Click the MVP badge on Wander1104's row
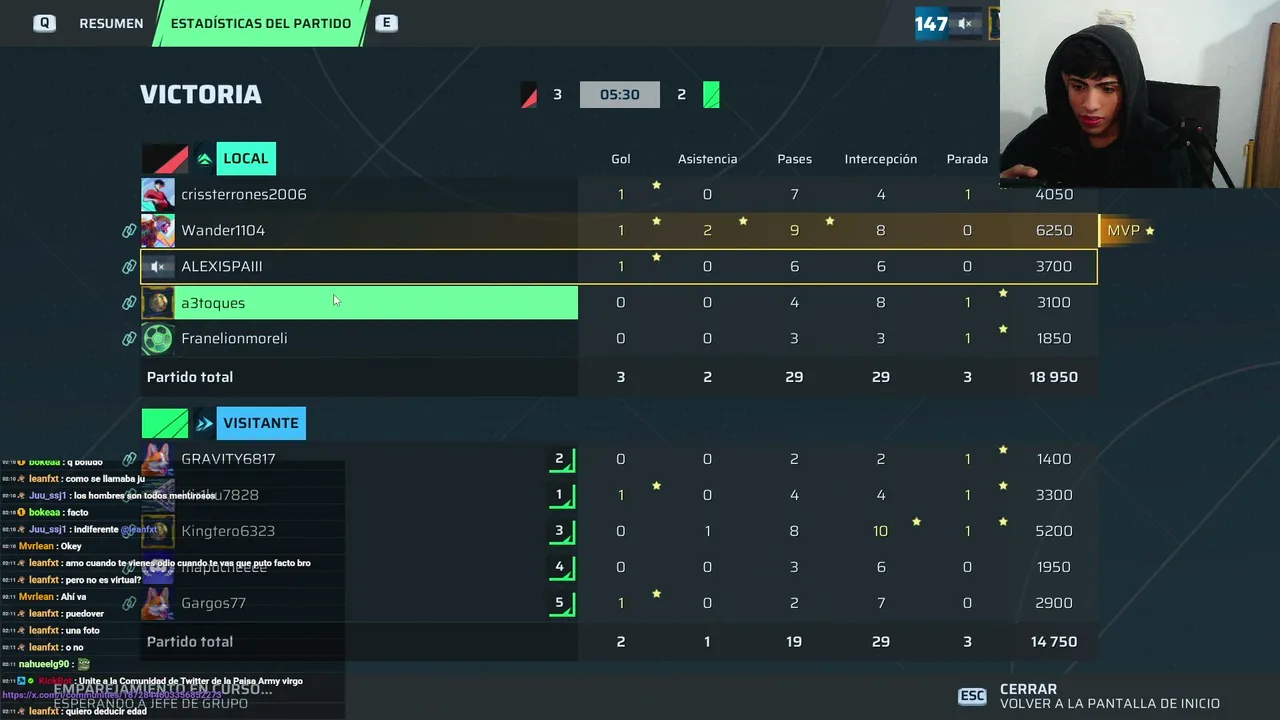1280x720 pixels. [x=1130, y=230]
